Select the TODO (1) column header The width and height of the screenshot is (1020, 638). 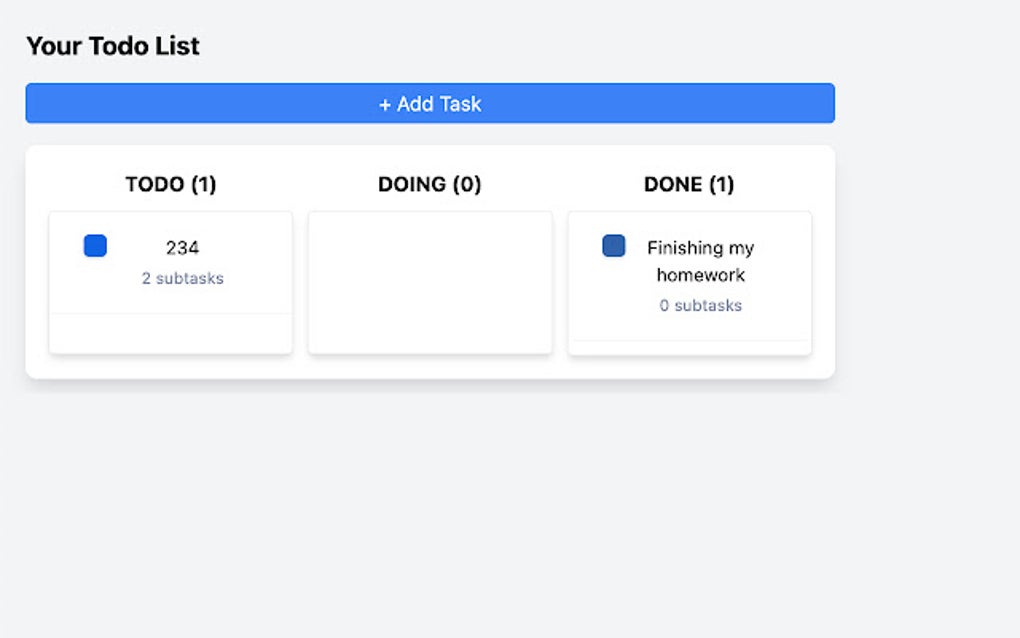[x=170, y=184]
